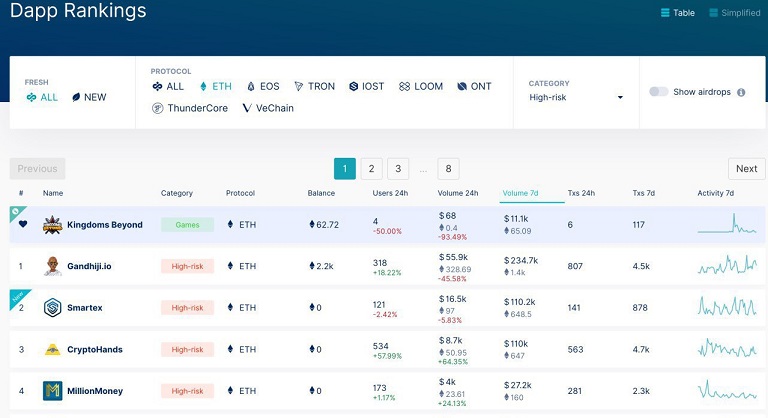Sort by Users 24h column

390,193
